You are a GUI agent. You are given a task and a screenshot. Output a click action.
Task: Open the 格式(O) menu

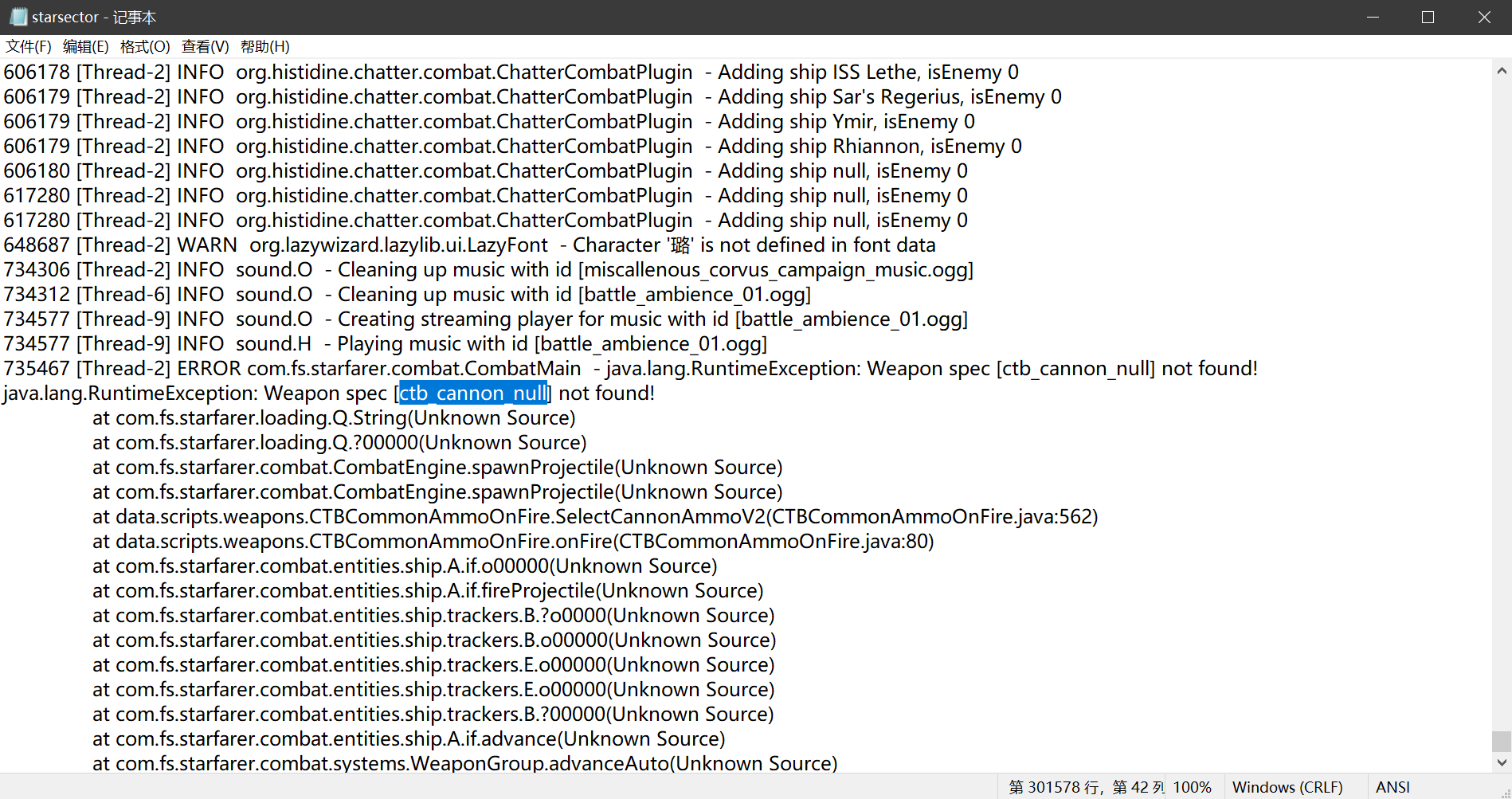point(145,46)
